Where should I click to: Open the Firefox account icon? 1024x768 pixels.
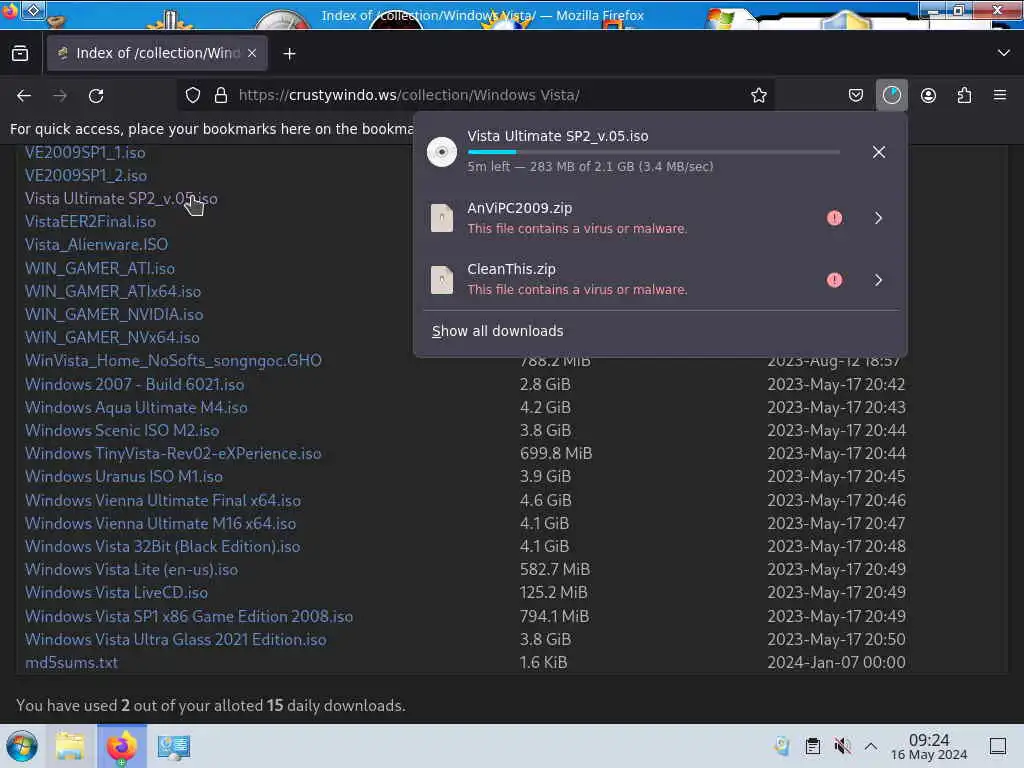[928, 95]
